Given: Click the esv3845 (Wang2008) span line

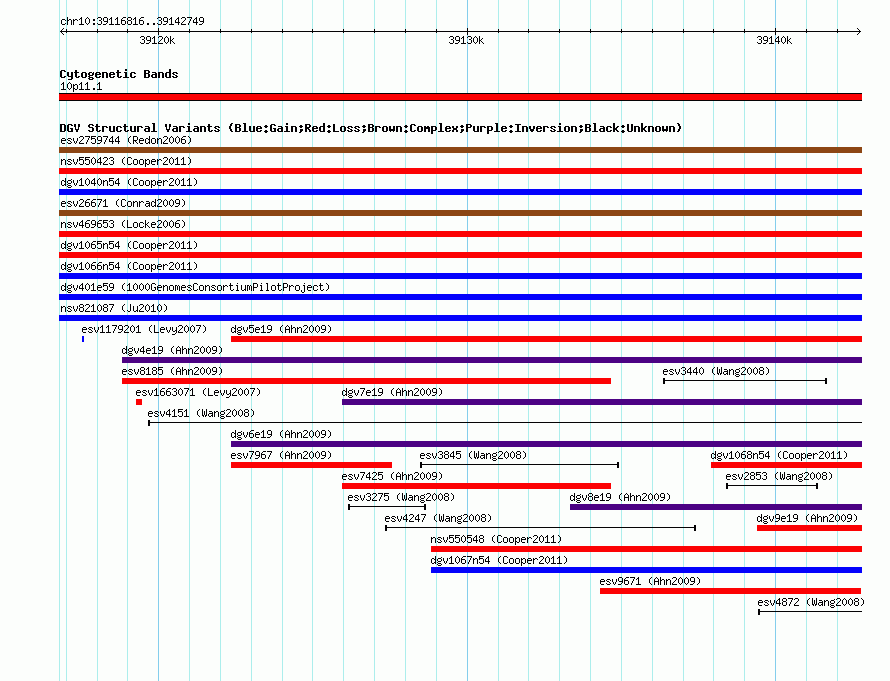Looking at the screenshot, I should tap(519, 465).
